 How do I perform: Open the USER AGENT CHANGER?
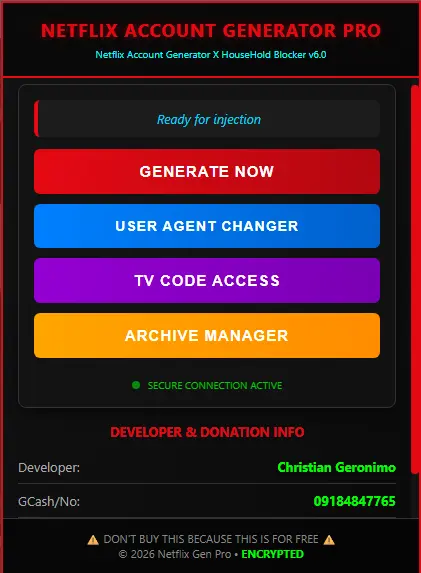207,226
